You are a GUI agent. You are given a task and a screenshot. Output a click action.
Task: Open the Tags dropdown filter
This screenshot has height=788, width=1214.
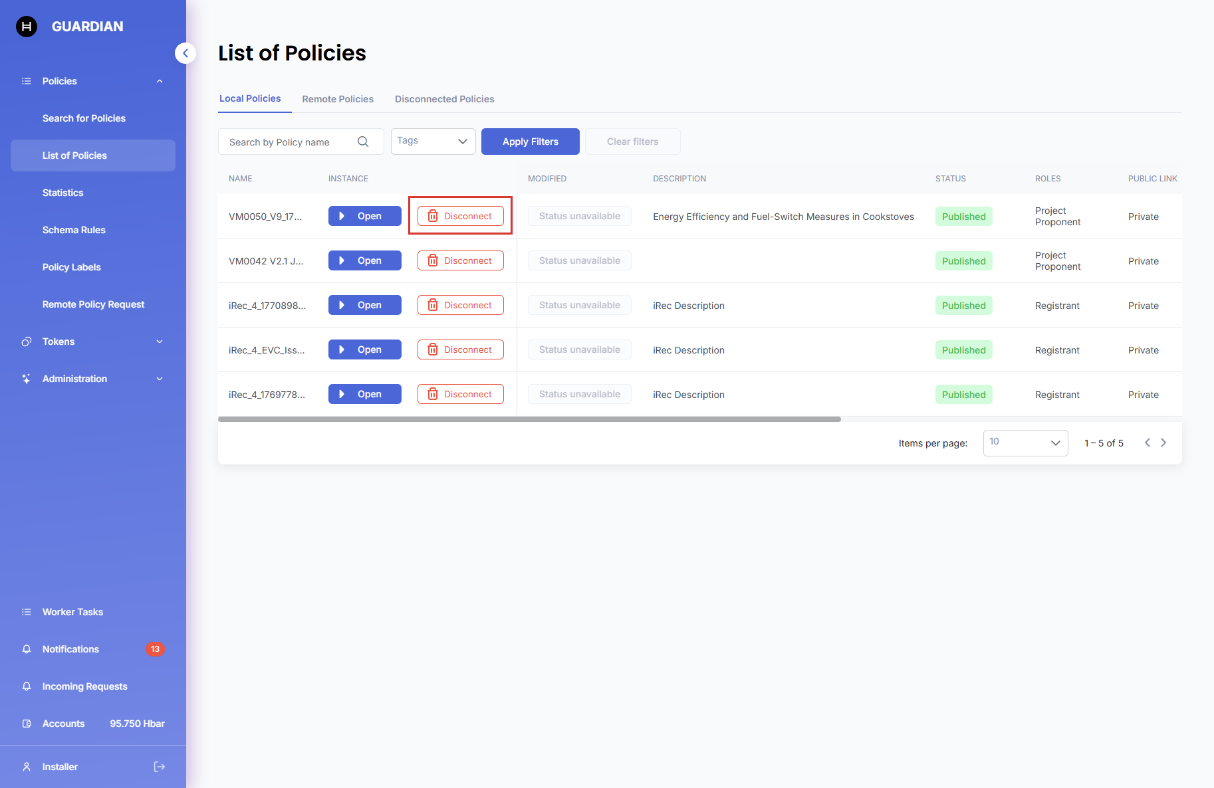coord(433,142)
